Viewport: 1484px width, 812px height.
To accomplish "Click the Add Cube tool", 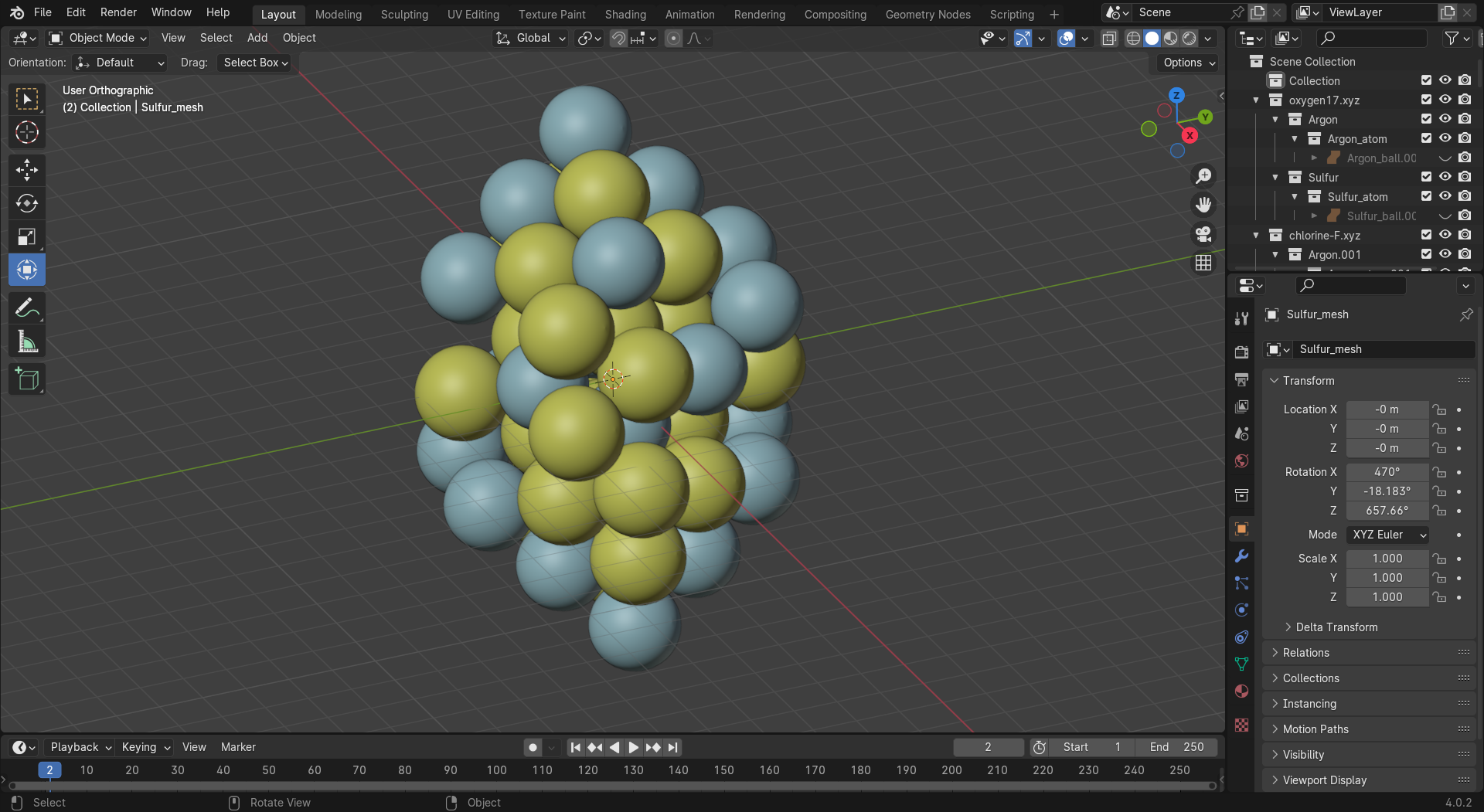I will click(27, 379).
